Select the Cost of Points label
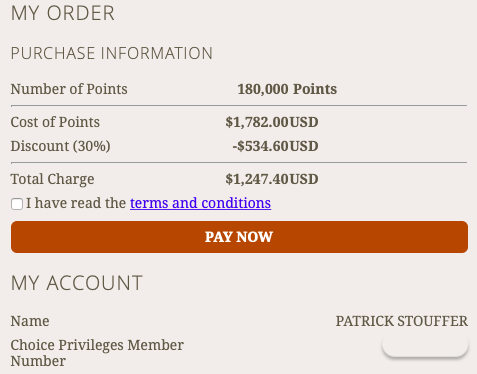Viewport: 477px width, 374px height. tap(55, 122)
